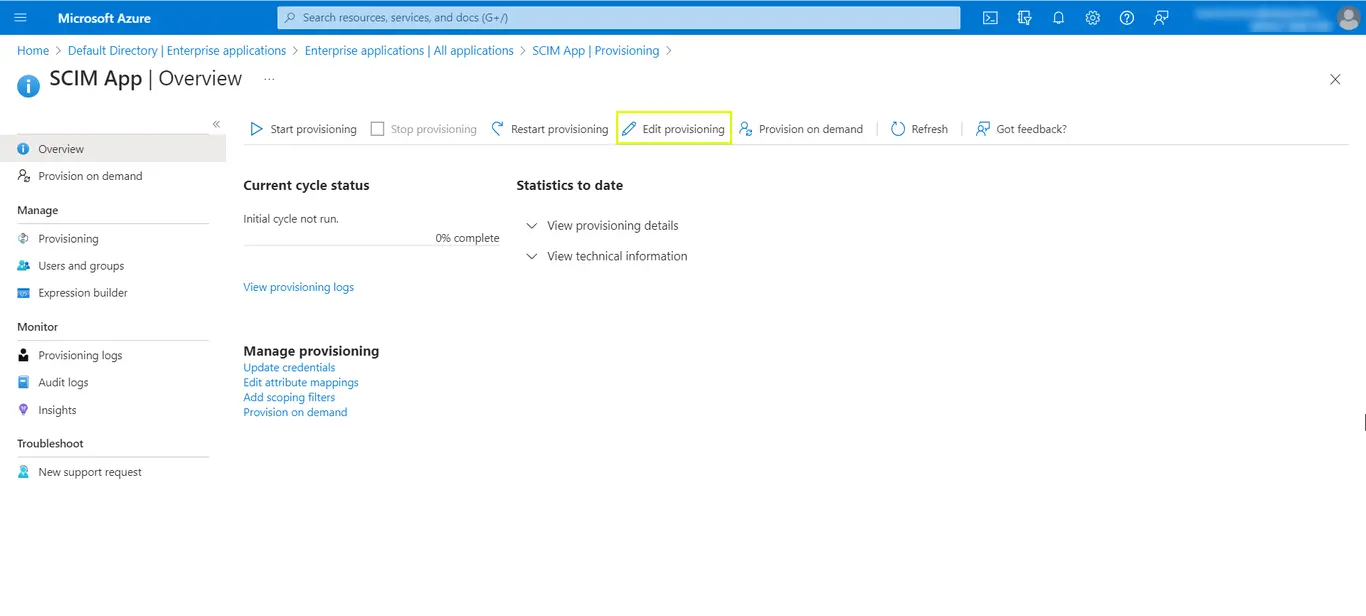Click the Stop provisioning checkbox
Image resolution: width=1366 pixels, height=616 pixels.
pos(377,129)
